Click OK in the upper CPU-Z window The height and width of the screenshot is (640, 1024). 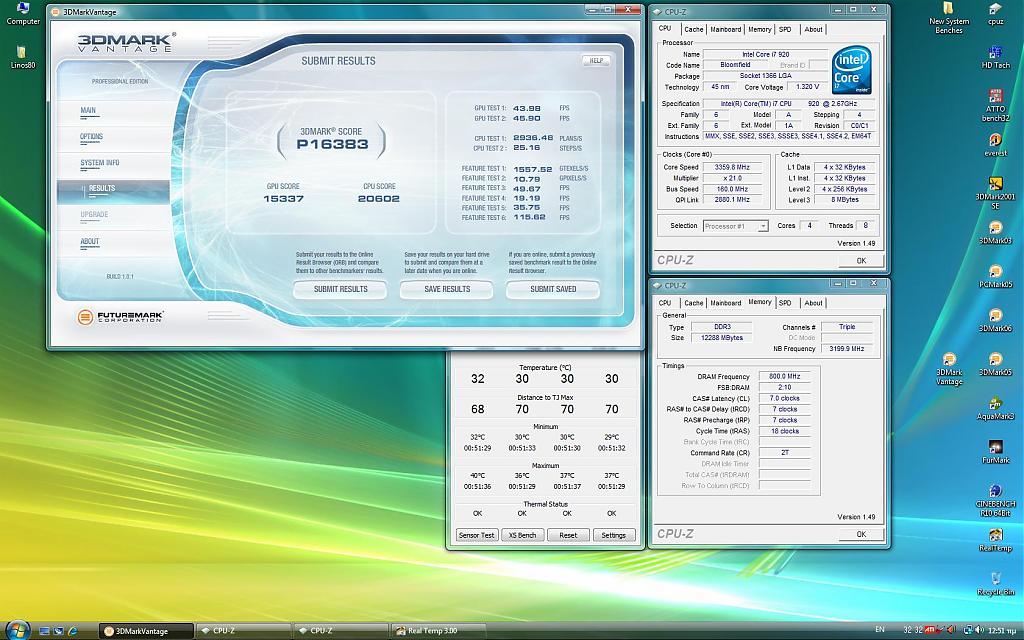coord(861,261)
